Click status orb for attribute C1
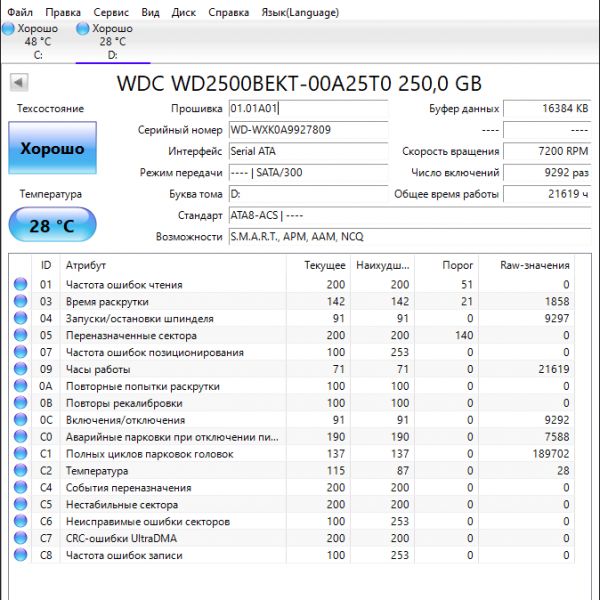The width and height of the screenshot is (600, 600). click(20, 453)
